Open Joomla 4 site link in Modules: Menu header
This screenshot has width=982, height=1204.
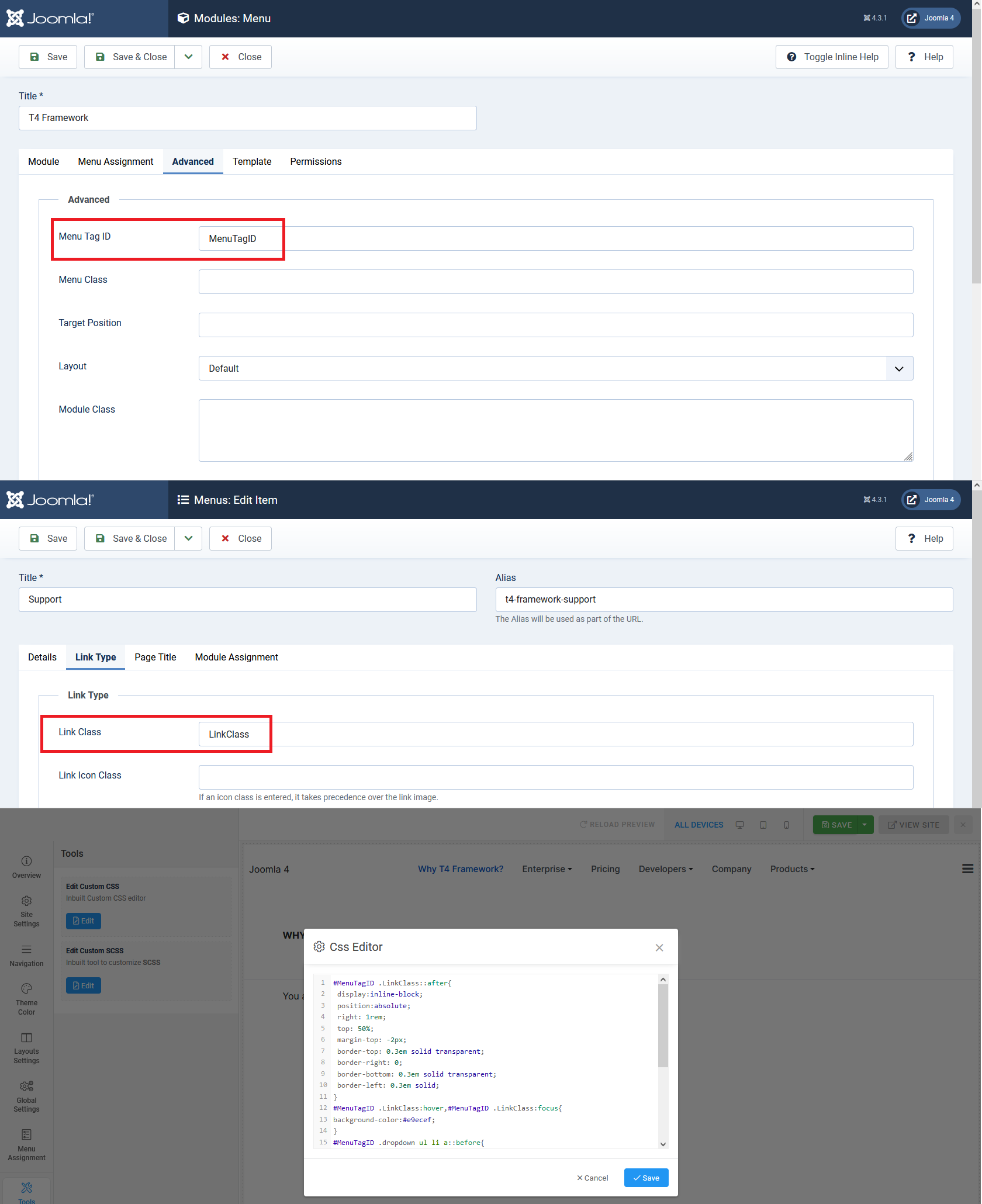coord(931,18)
